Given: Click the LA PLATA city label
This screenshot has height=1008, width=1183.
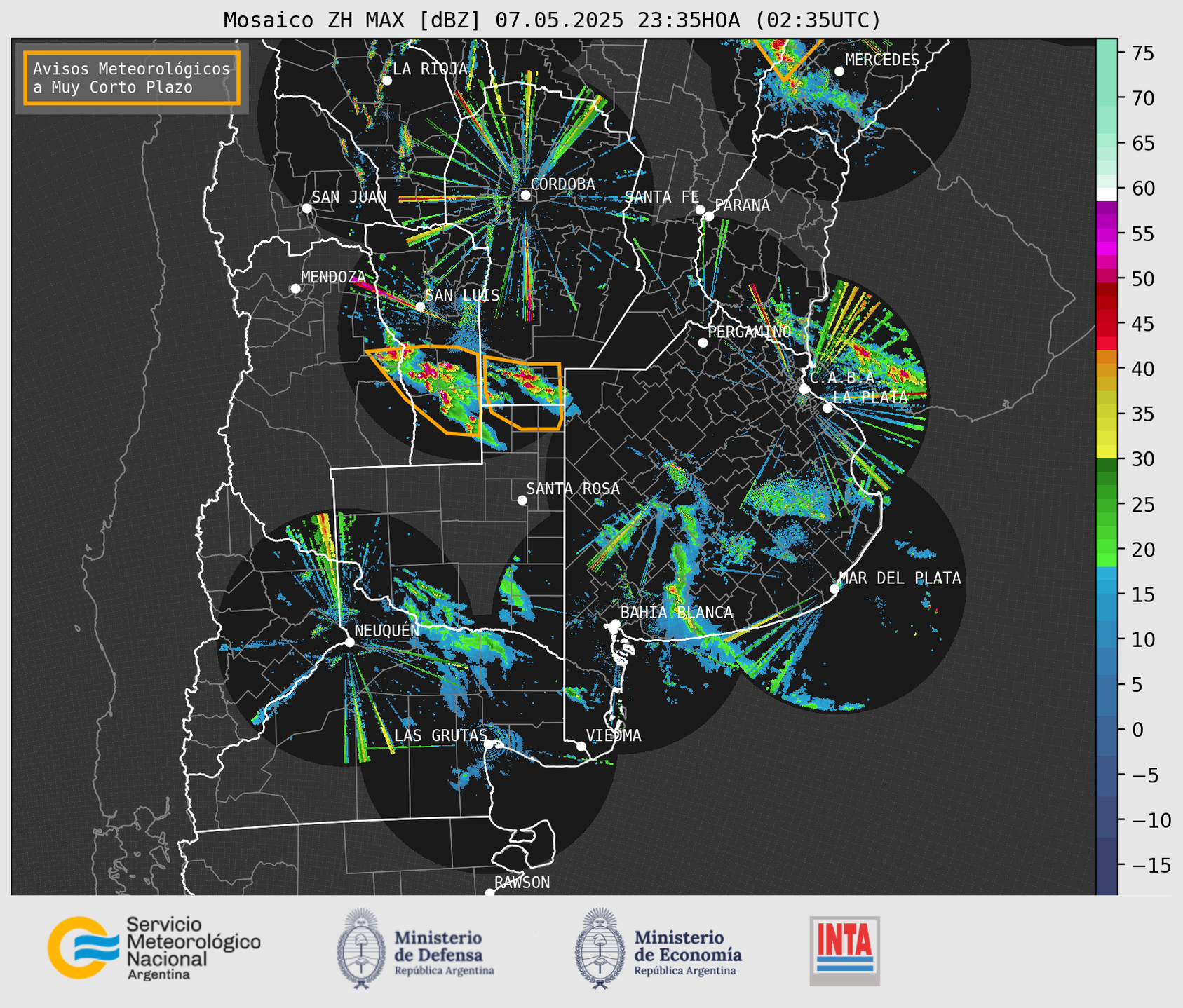Looking at the screenshot, I should pyautogui.click(x=870, y=397).
